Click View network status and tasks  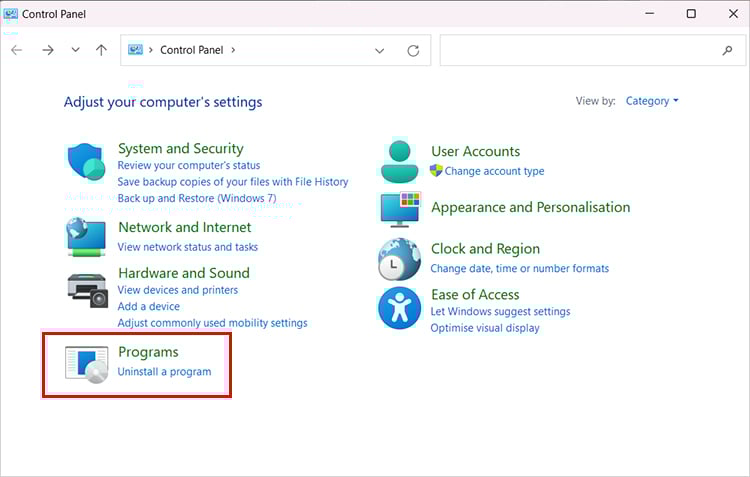coord(188,247)
